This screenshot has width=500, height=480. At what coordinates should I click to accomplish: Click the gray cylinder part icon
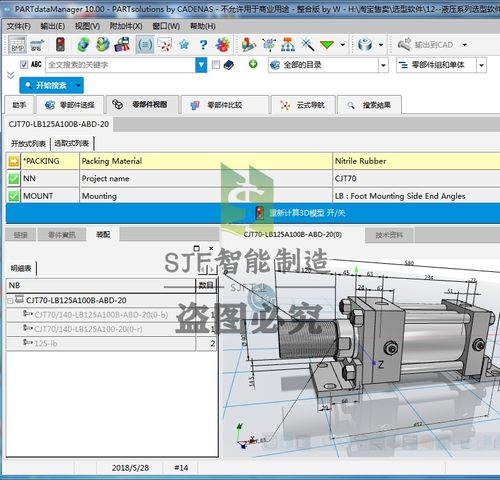[365, 44]
